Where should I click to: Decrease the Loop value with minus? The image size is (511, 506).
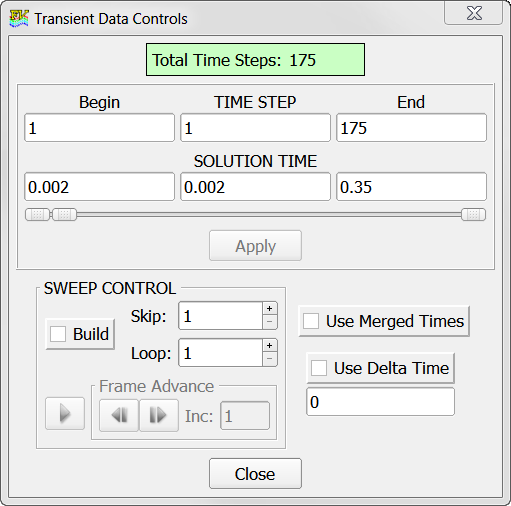pyautogui.click(x=270, y=359)
